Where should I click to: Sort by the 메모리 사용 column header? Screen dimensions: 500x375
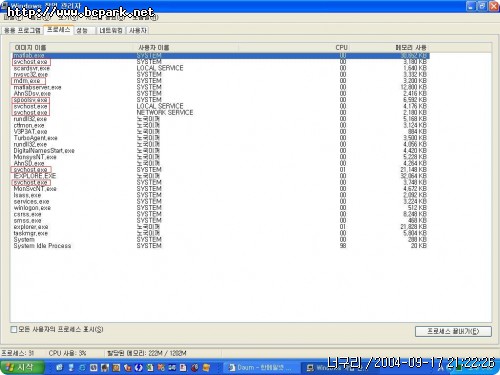point(391,48)
